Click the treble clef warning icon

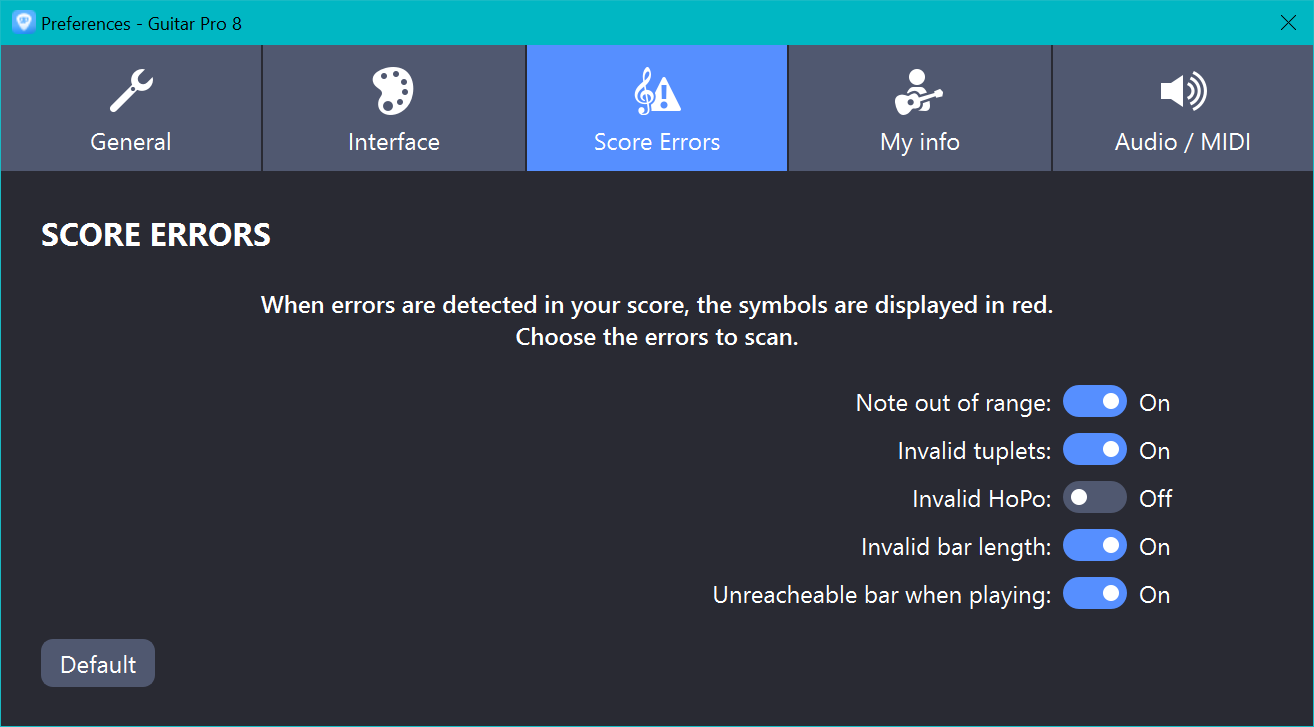(657, 91)
